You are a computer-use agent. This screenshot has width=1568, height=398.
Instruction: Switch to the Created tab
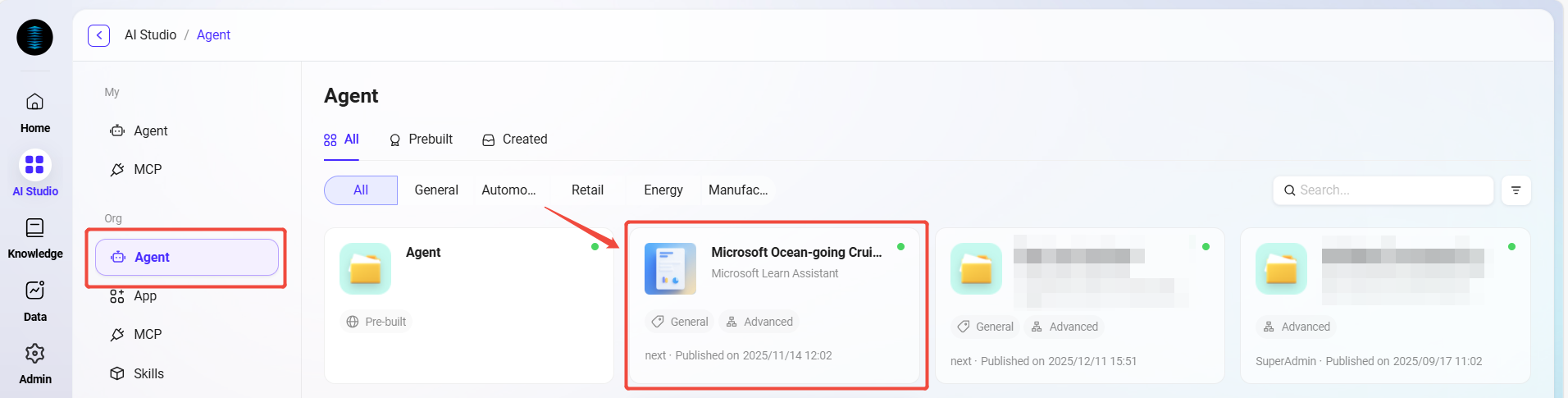(515, 140)
